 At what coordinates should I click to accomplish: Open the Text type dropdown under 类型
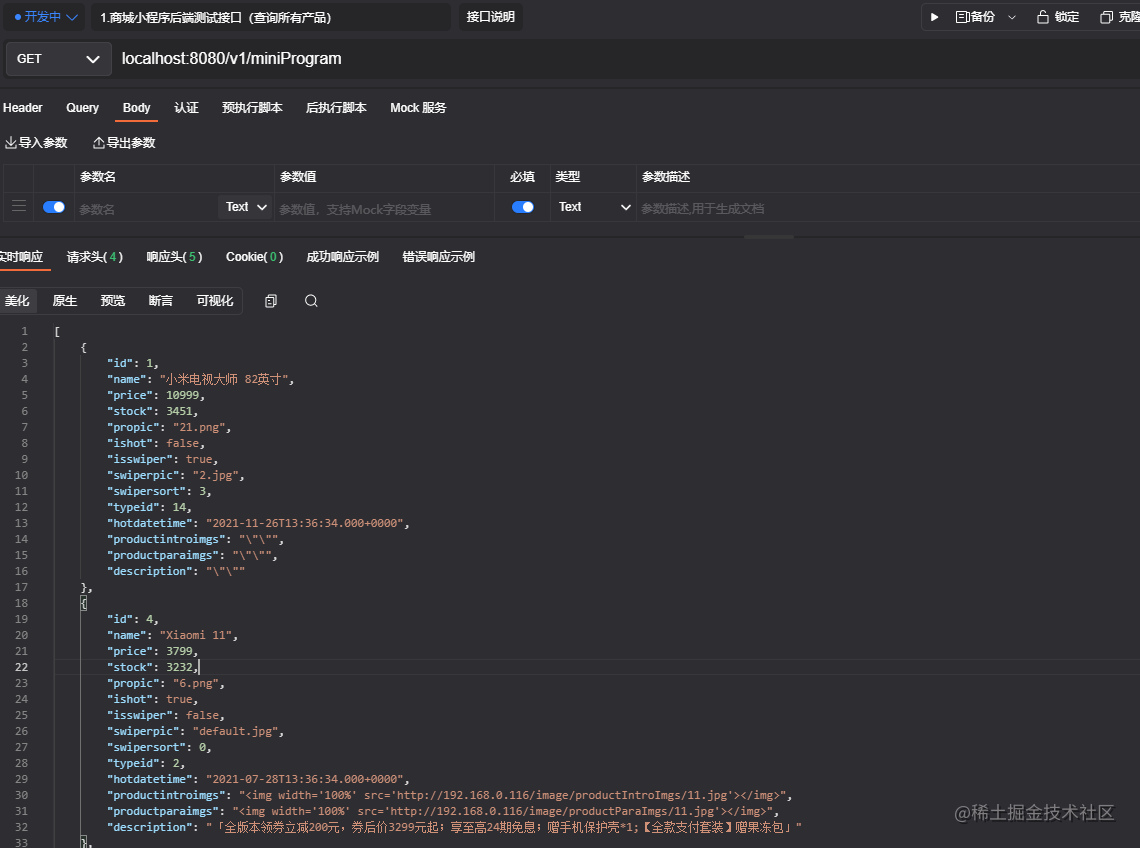(x=592, y=207)
